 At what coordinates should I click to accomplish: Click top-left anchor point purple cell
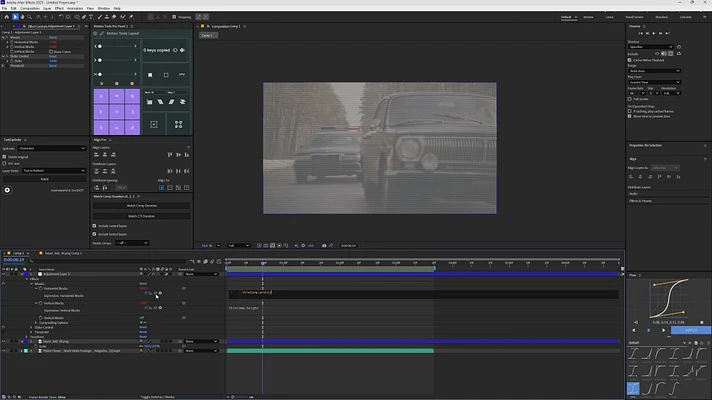click(x=101, y=96)
